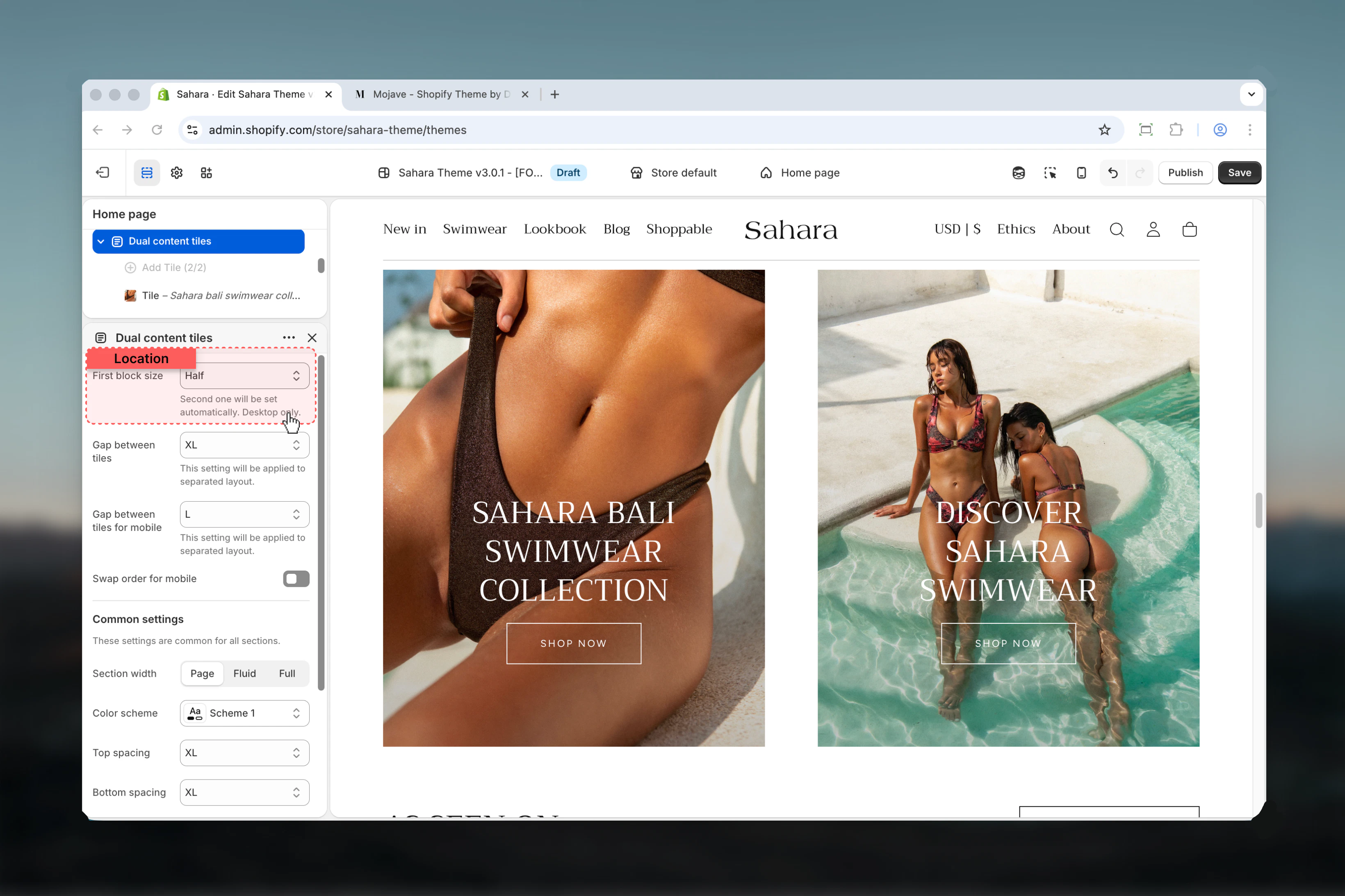Open the Lookbook storefront menu
Image resolution: width=1345 pixels, height=896 pixels.
tap(554, 229)
